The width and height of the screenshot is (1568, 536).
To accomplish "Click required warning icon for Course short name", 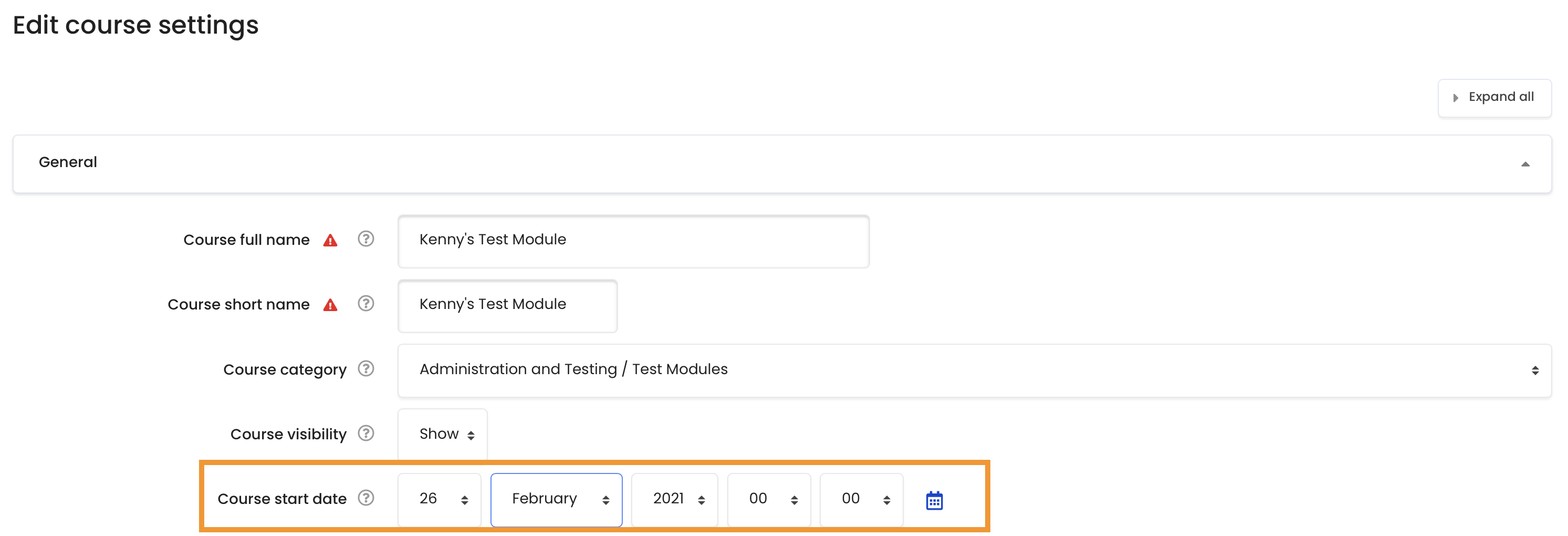I will (x=330, y=305).
